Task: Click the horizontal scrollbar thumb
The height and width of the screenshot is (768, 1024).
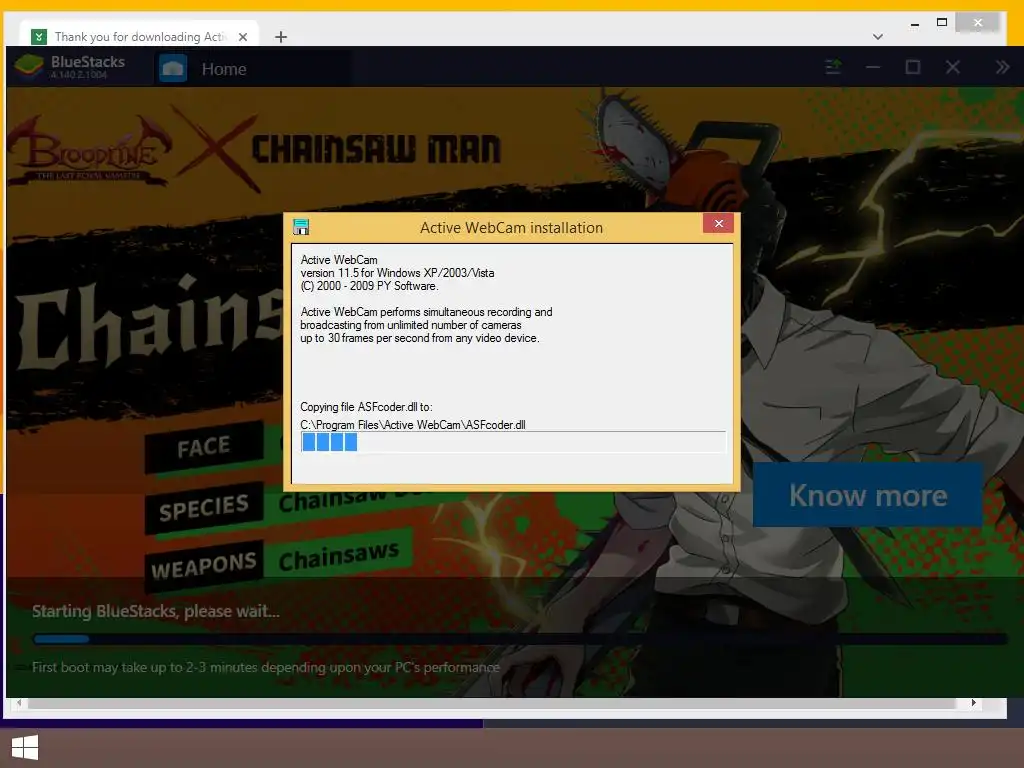Action: 492,703
